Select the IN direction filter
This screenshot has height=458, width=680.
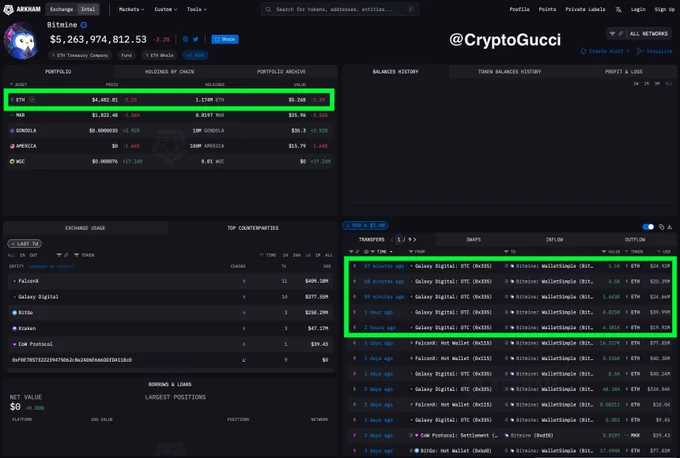click(x=22, y=255)
